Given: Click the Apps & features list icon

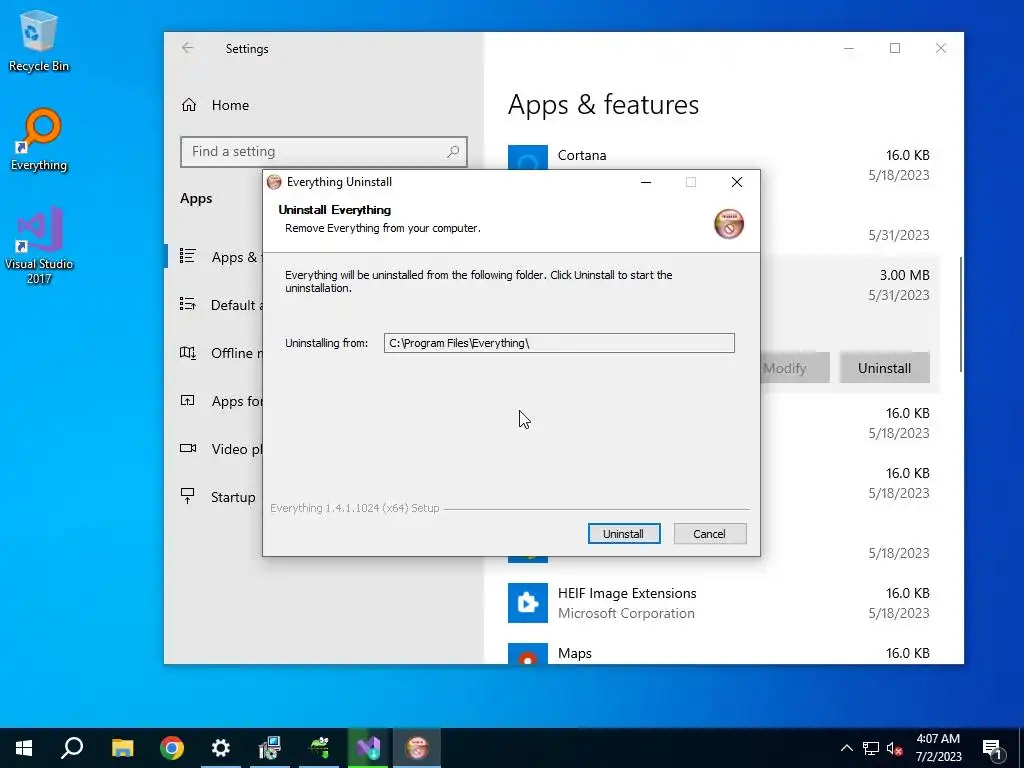Looking at the screenshot, I should pyautogui.click(x=187, y=256).
